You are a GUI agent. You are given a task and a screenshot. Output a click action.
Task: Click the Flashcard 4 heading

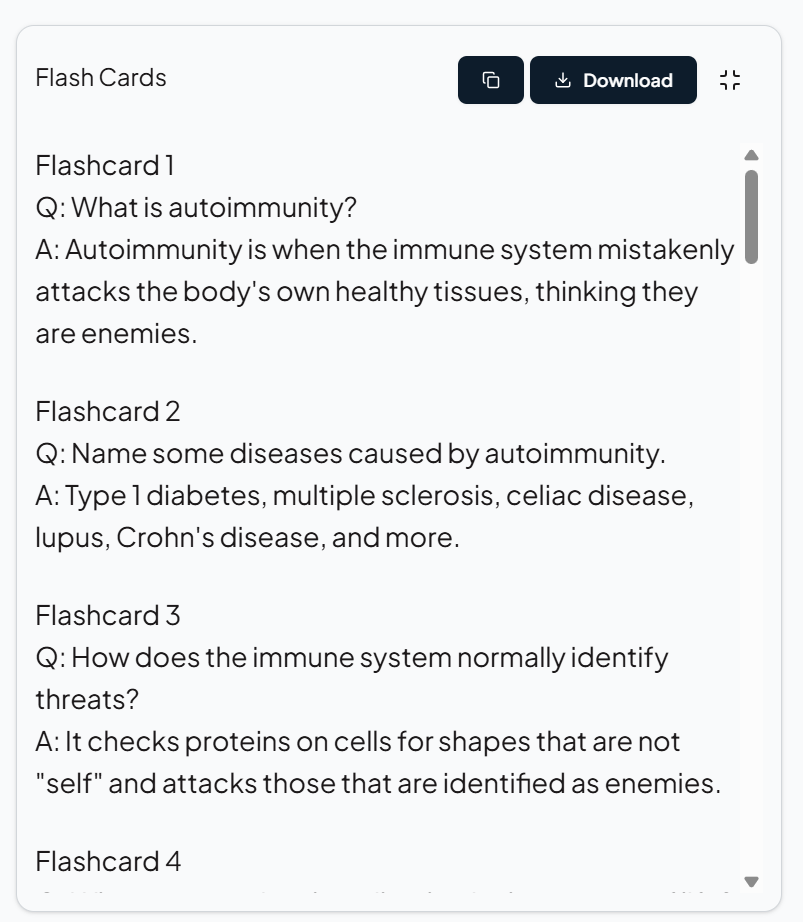[x=108, y=861]
